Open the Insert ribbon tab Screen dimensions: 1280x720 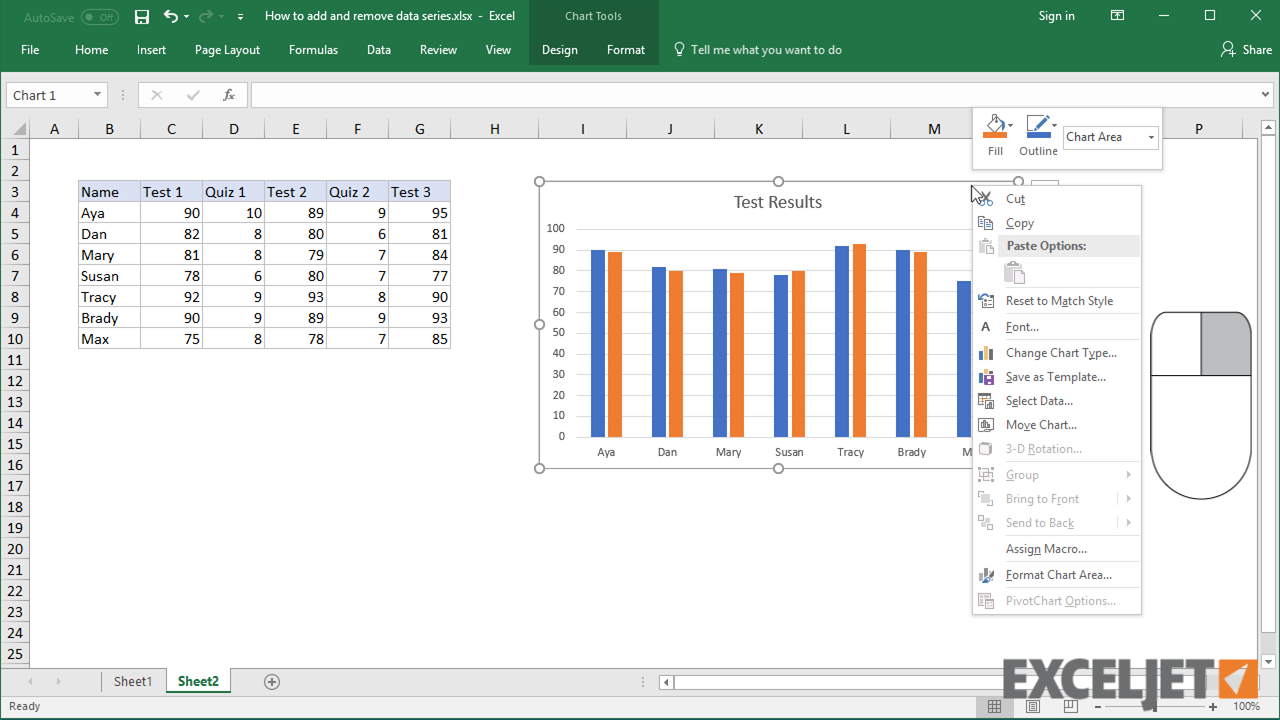click(x=151, y=50)
